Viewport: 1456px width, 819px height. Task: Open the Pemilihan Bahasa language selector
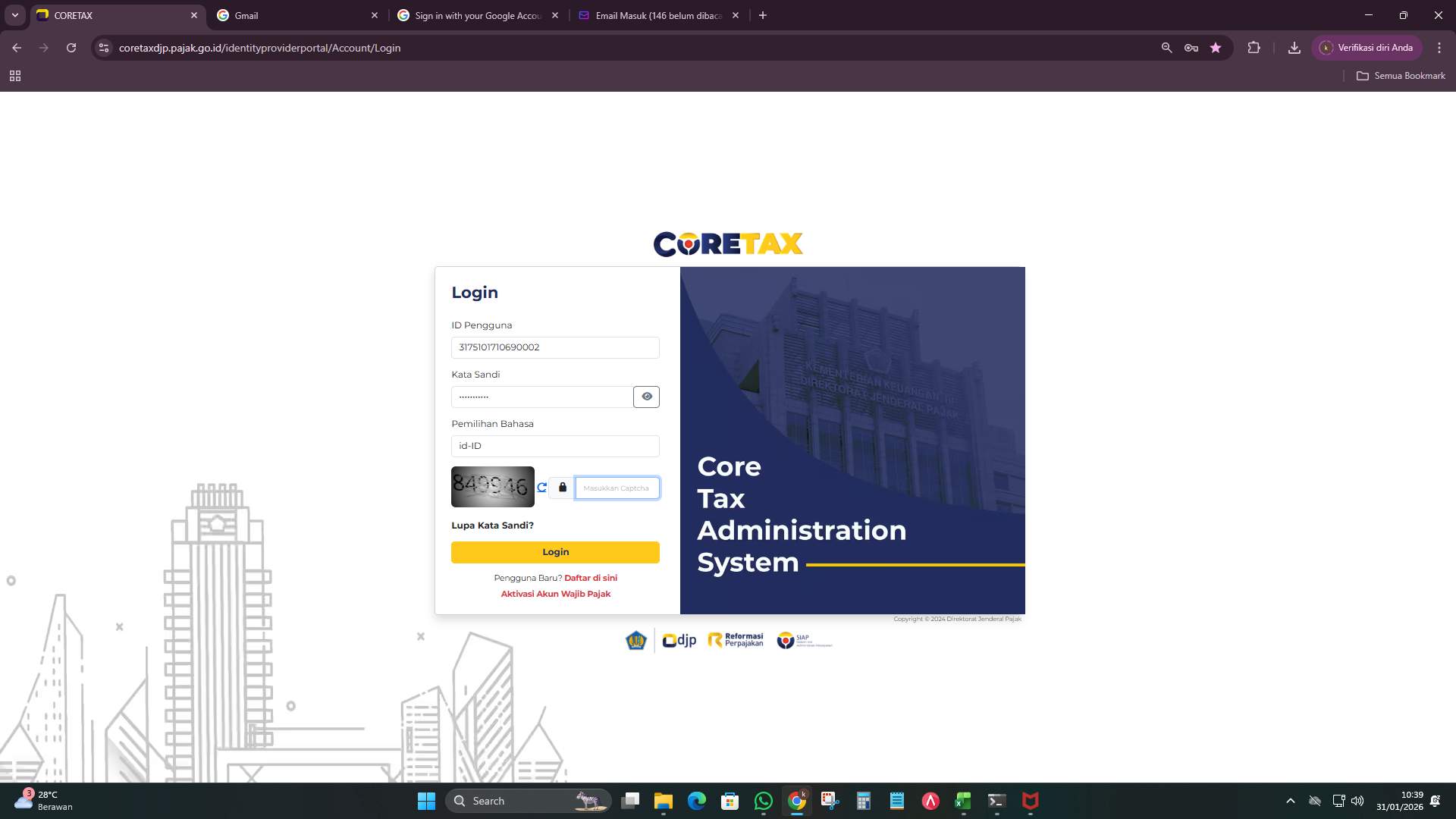click(555, 446)
